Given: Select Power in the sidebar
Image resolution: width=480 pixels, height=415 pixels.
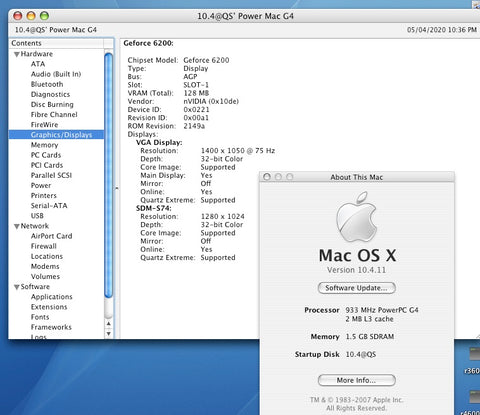Looking at the screenshot, I should [41, 185].
